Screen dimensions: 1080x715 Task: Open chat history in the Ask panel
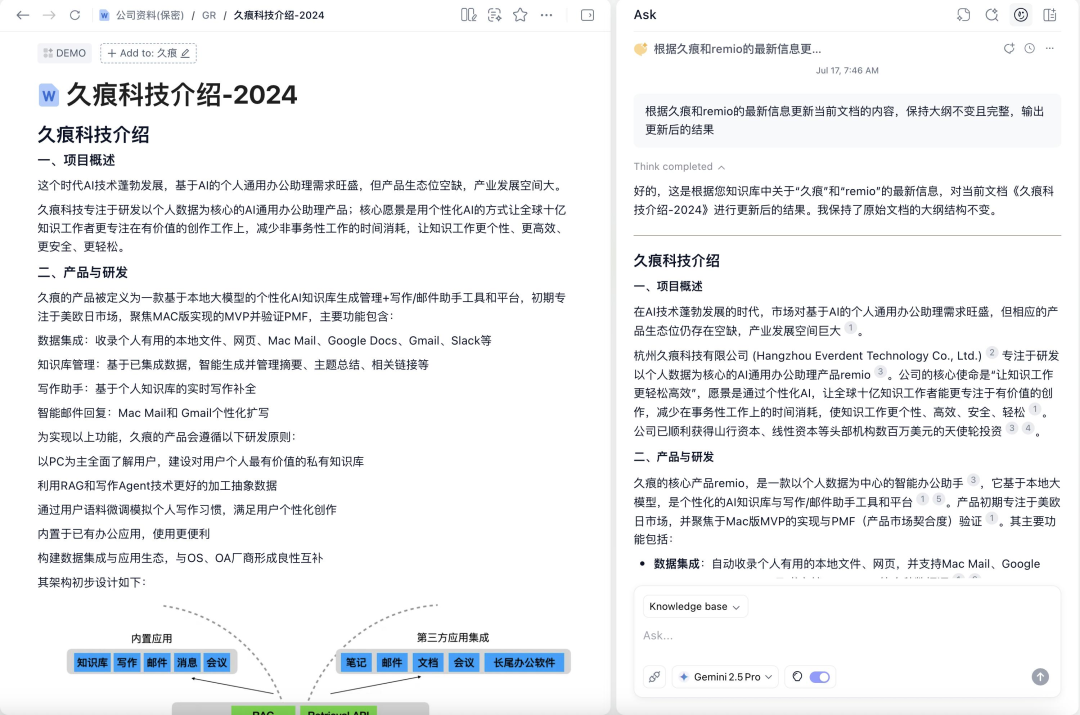pos(964,15)
